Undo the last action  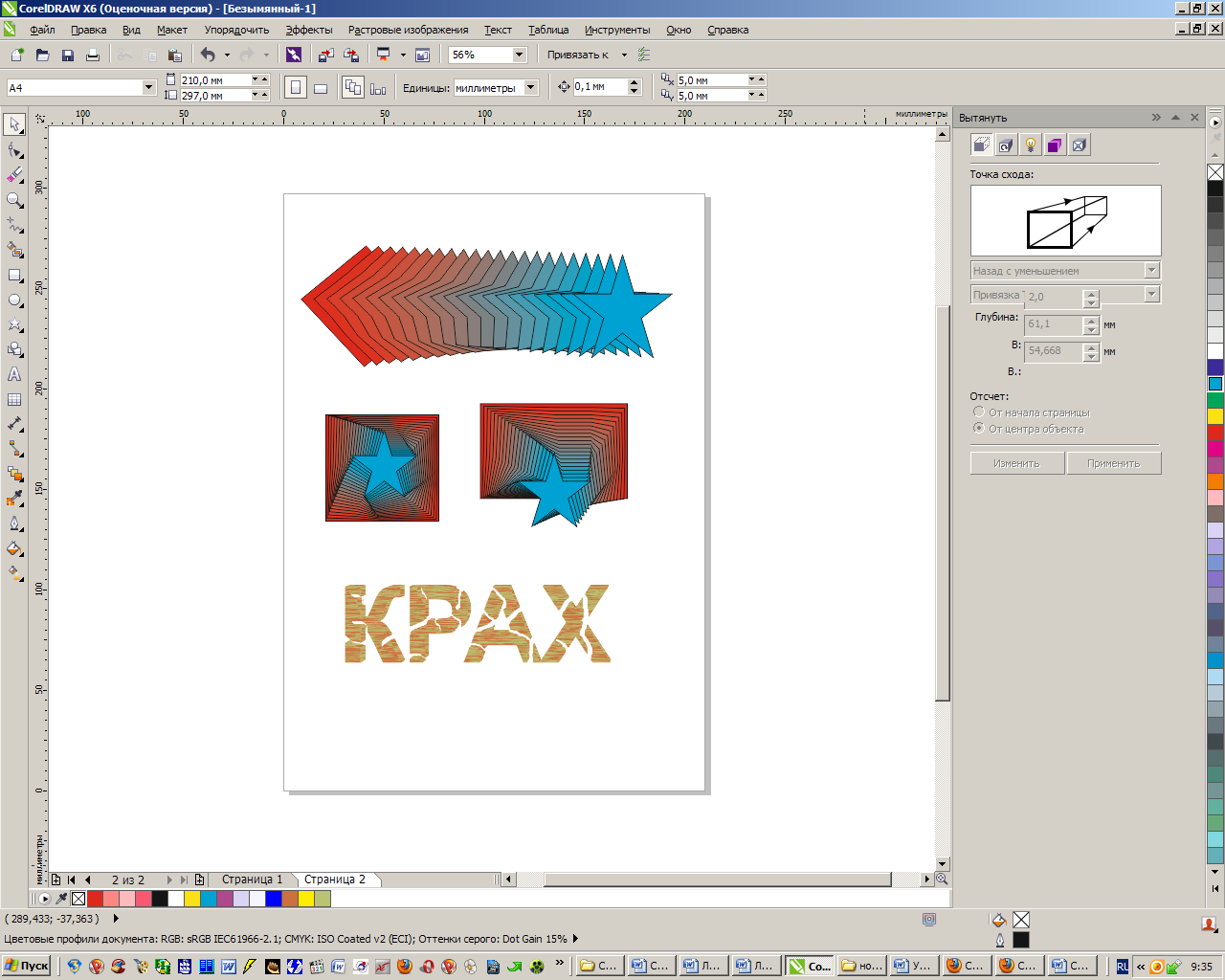coord(208,55)
